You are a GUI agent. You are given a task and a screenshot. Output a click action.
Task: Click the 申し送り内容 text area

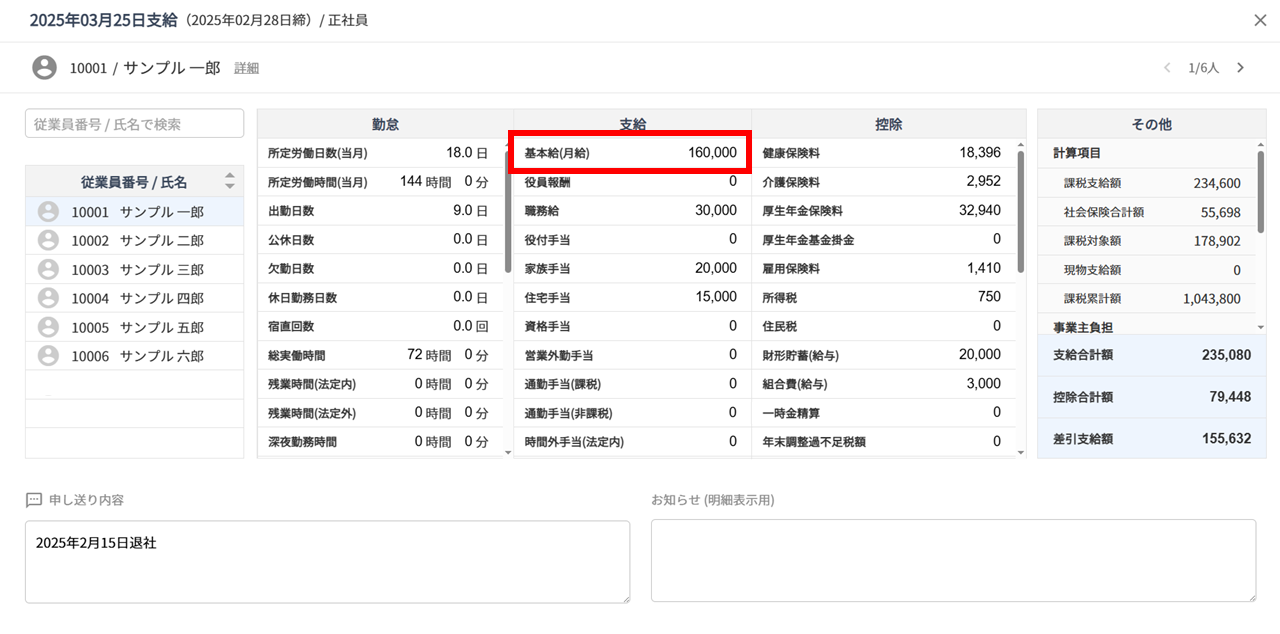pyautogui.click(x=327, y=561)
